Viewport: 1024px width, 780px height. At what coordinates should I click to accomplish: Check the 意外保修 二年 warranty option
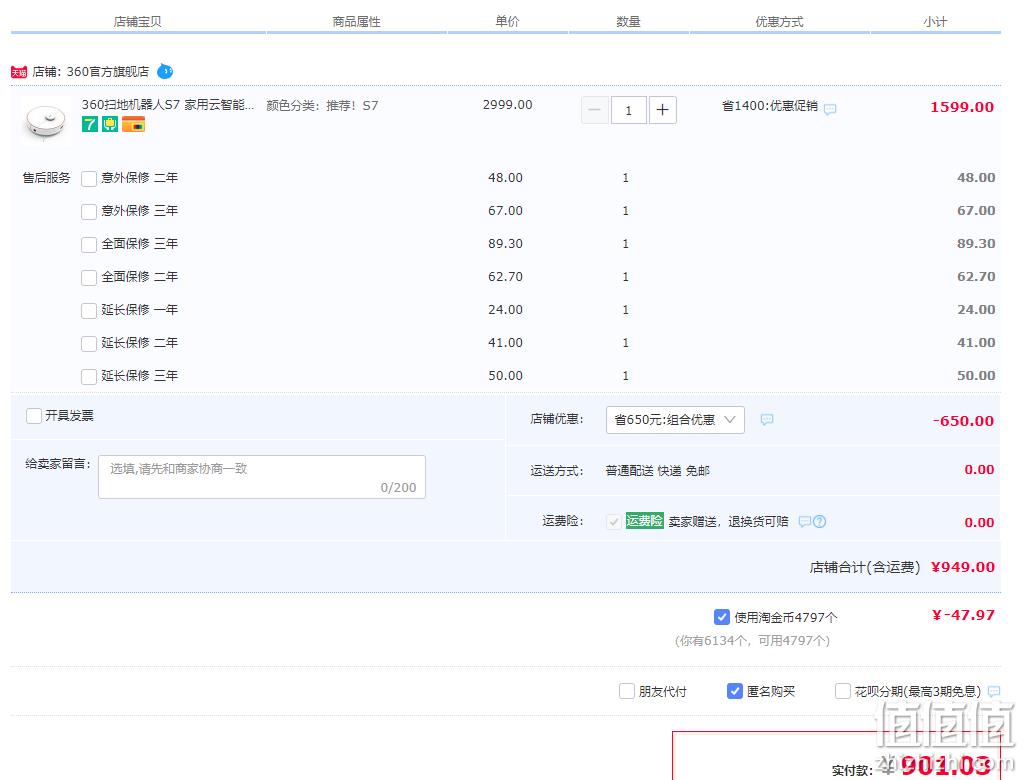(89, 178)
